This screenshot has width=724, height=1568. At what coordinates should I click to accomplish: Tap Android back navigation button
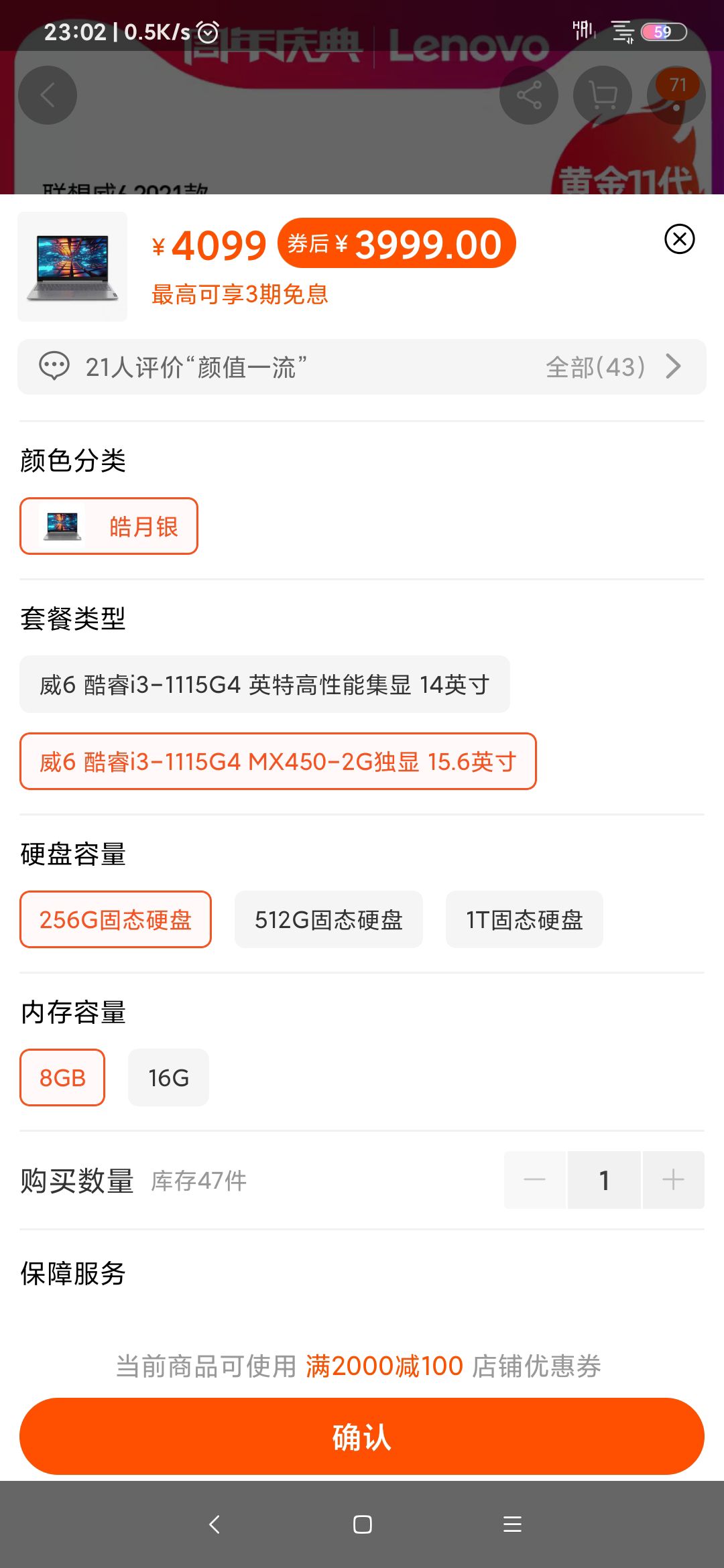215,1524
